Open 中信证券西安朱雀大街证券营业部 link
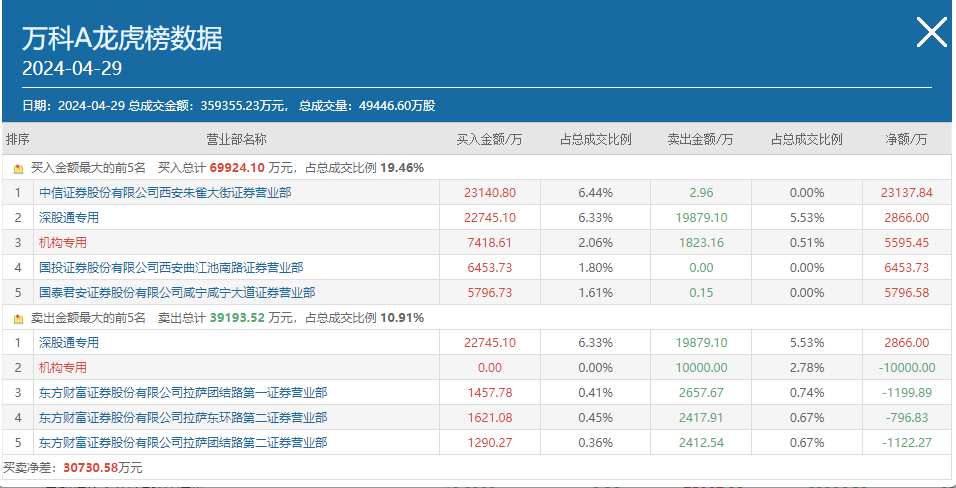 165,193
